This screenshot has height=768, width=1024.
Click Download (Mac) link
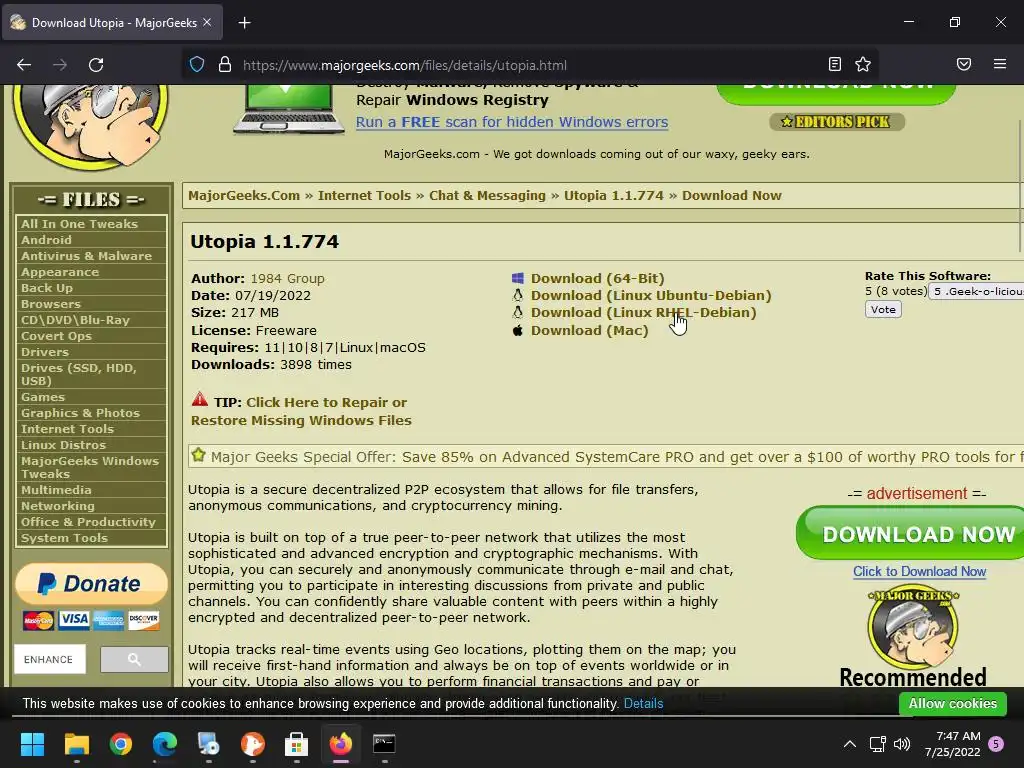point(590,330)
